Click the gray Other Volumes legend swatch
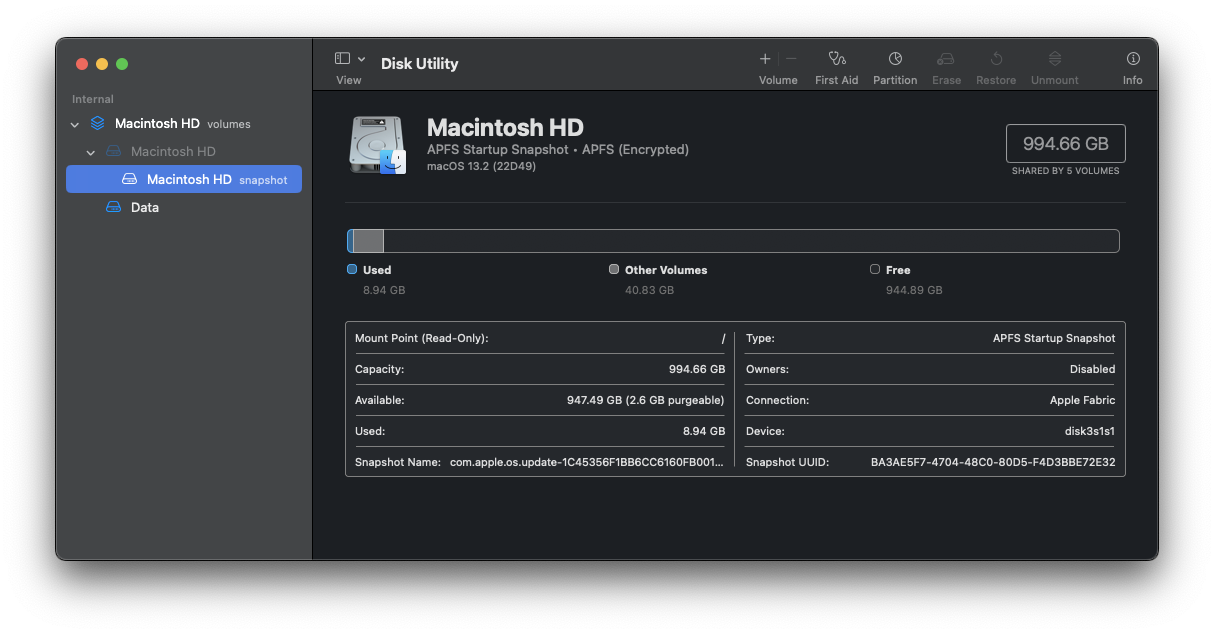This screenshot has height=634, width=1214. click(614, 269)
